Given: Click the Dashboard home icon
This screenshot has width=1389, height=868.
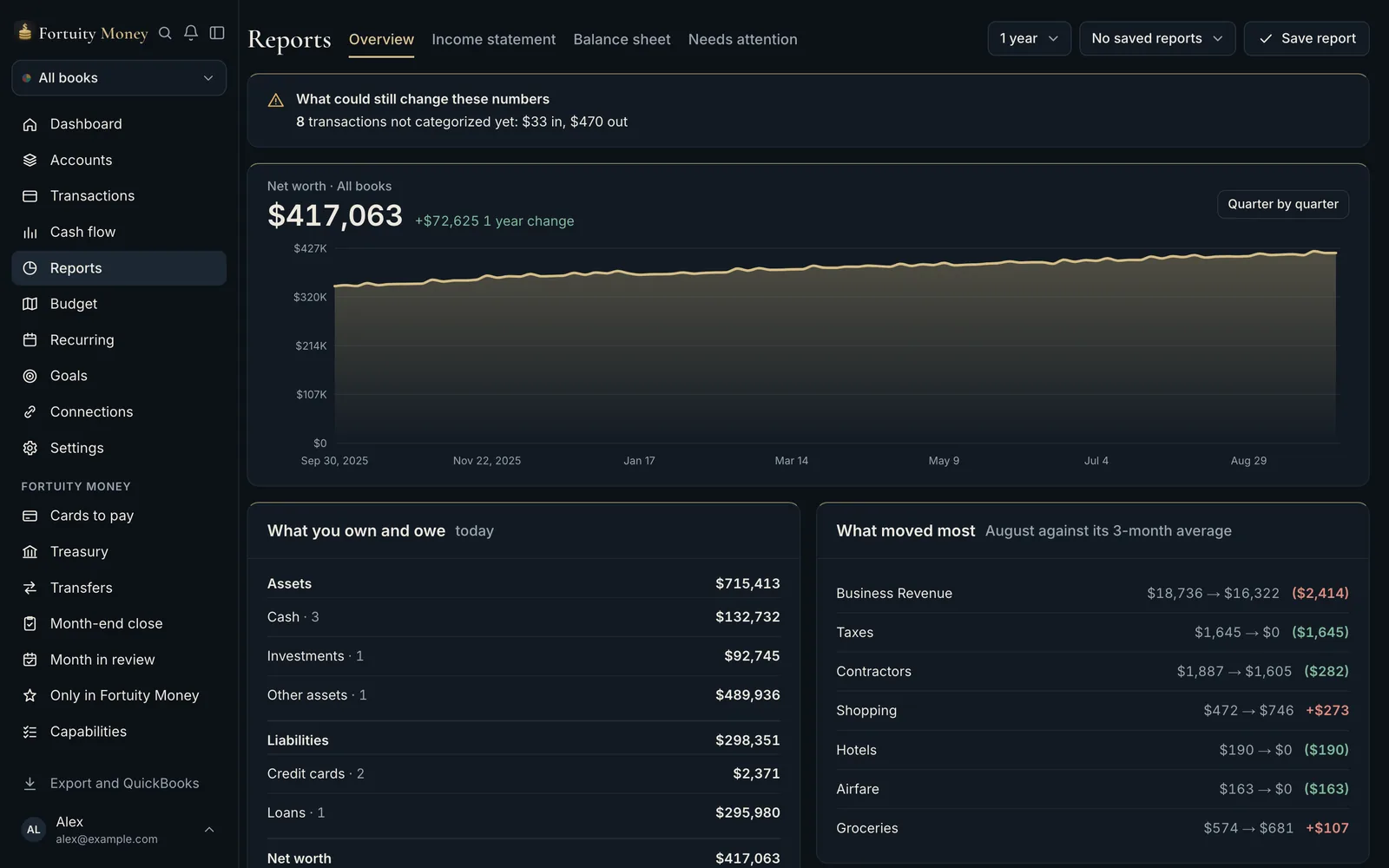Looking at the screenshot, I should click(x=30, y=124).
